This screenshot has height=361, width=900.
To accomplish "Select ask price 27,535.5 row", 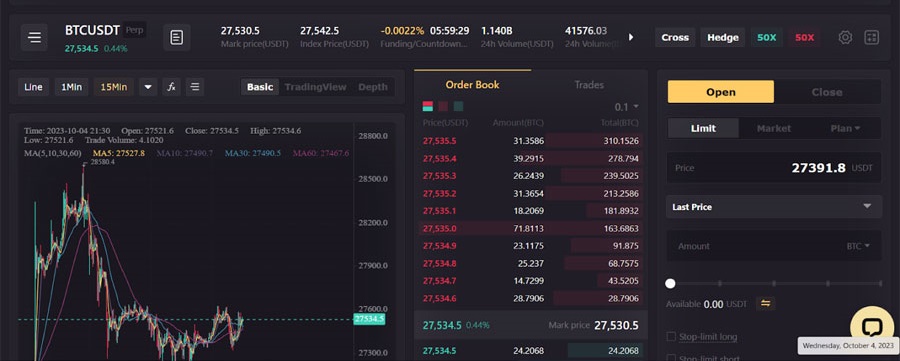I will tap(531, 141).
